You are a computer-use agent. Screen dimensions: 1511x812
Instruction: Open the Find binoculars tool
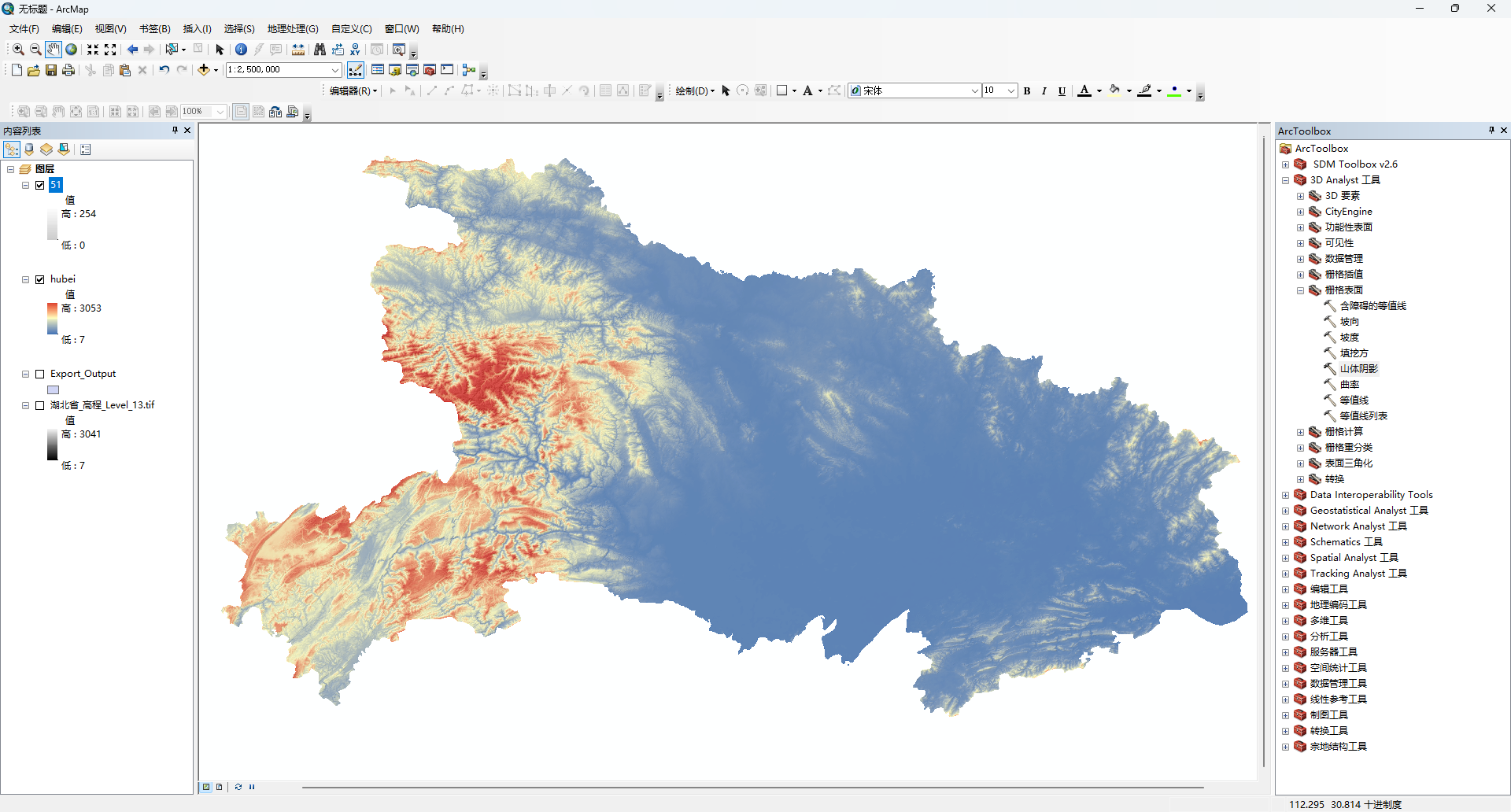coord(320,50)
